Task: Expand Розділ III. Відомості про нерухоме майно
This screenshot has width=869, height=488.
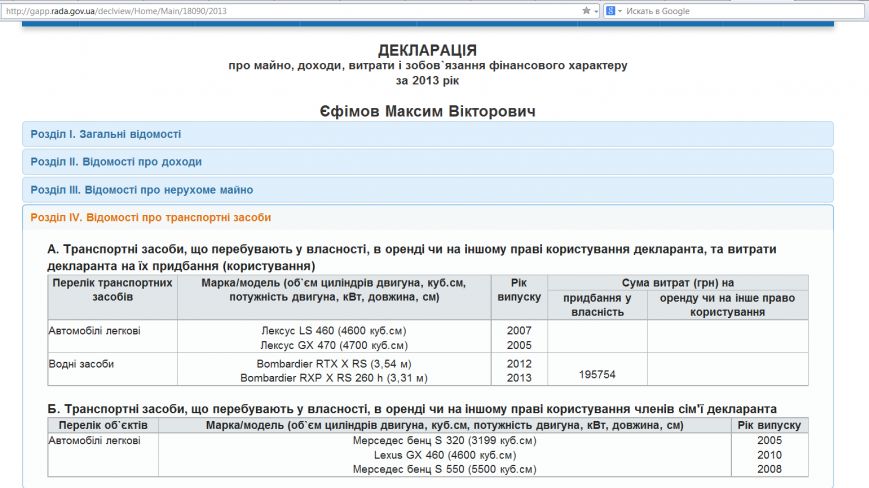Action: pyautogui.click(x=428, y=189)
